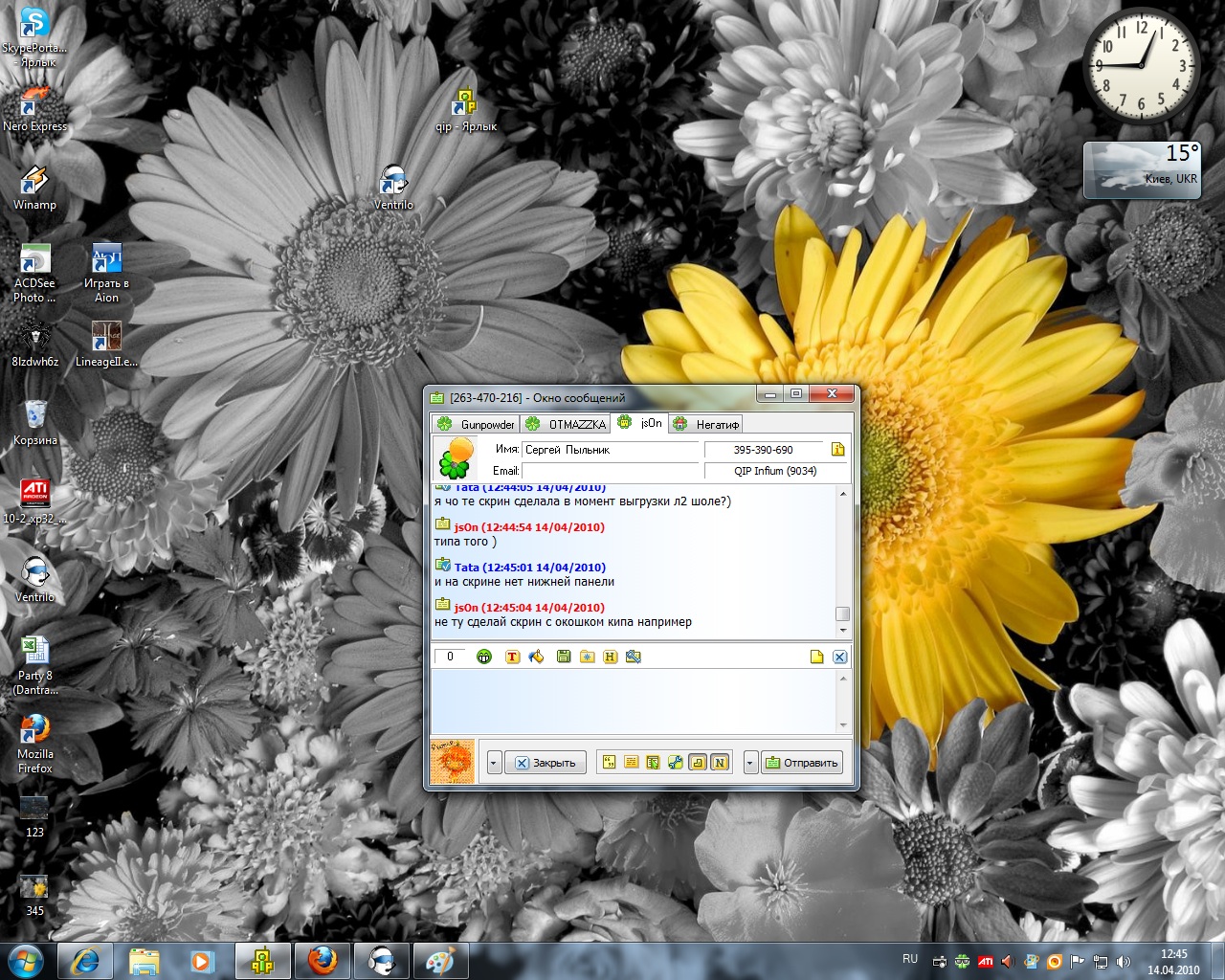Screen dimensions: 1225x980
Task: Select the jsOn chat tab
Action: pos(639,423)
